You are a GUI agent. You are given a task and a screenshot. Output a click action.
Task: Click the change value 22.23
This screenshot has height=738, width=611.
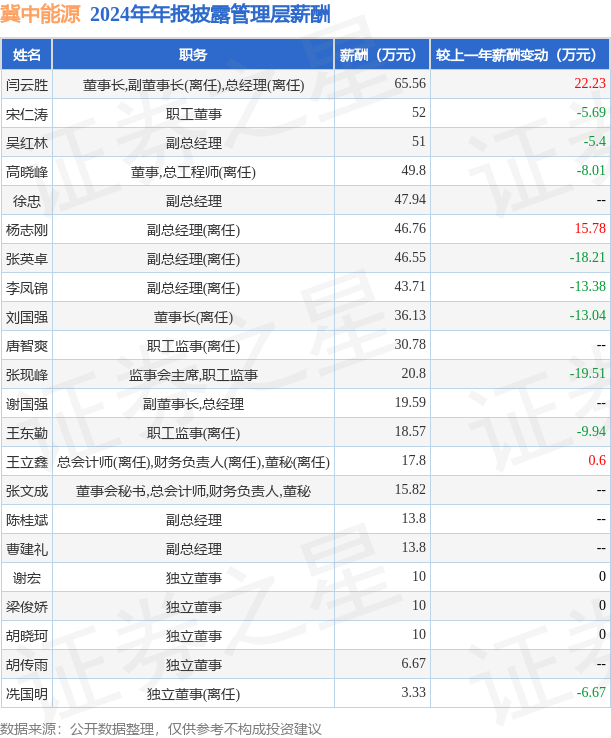pos(590,83)
